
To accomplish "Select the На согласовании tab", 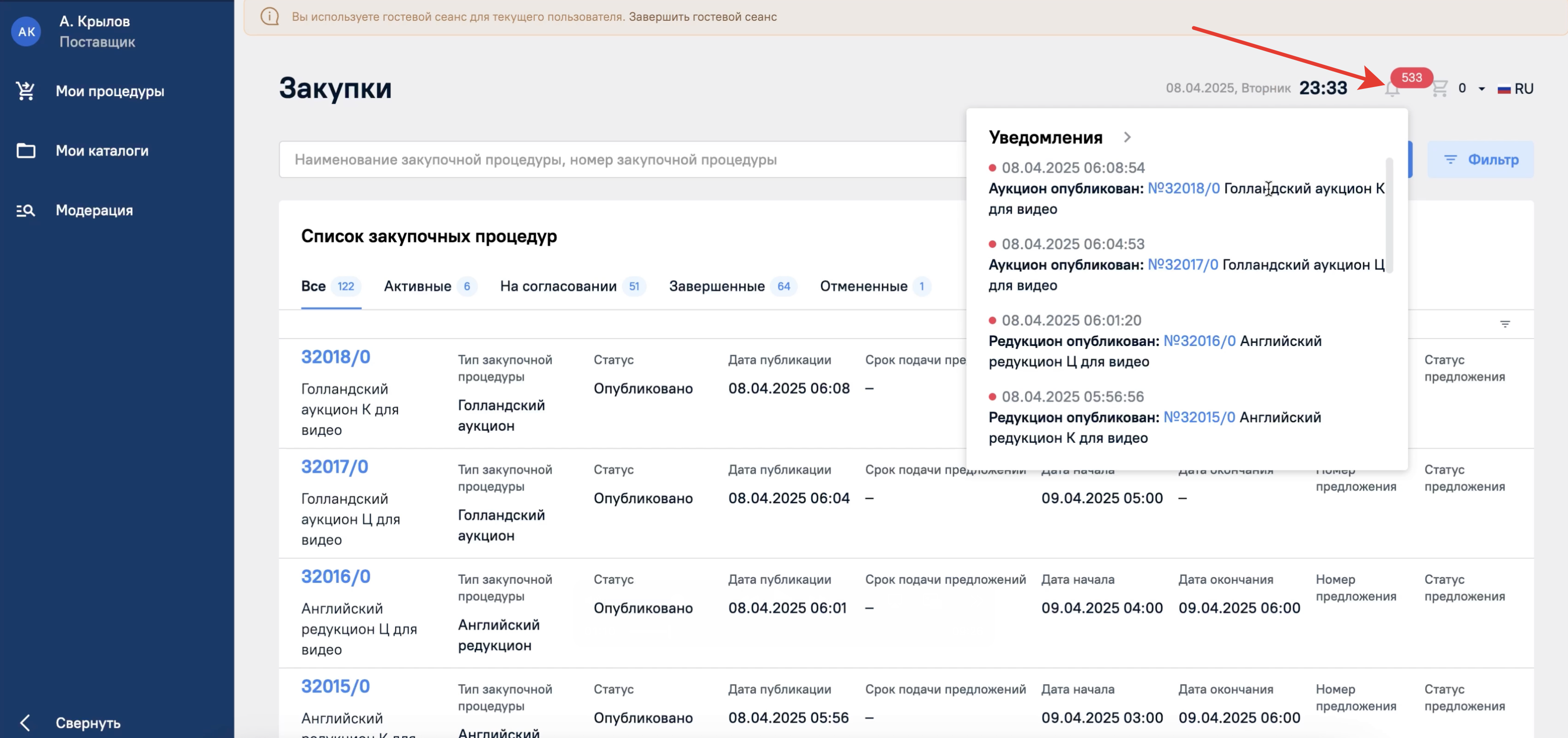I will [558, 286].
